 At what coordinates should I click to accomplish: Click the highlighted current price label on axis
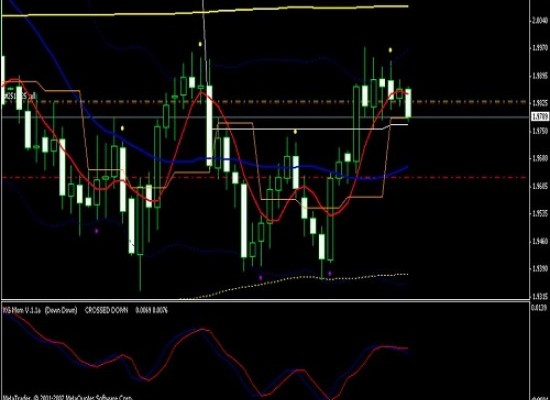(x=540, y=116)
